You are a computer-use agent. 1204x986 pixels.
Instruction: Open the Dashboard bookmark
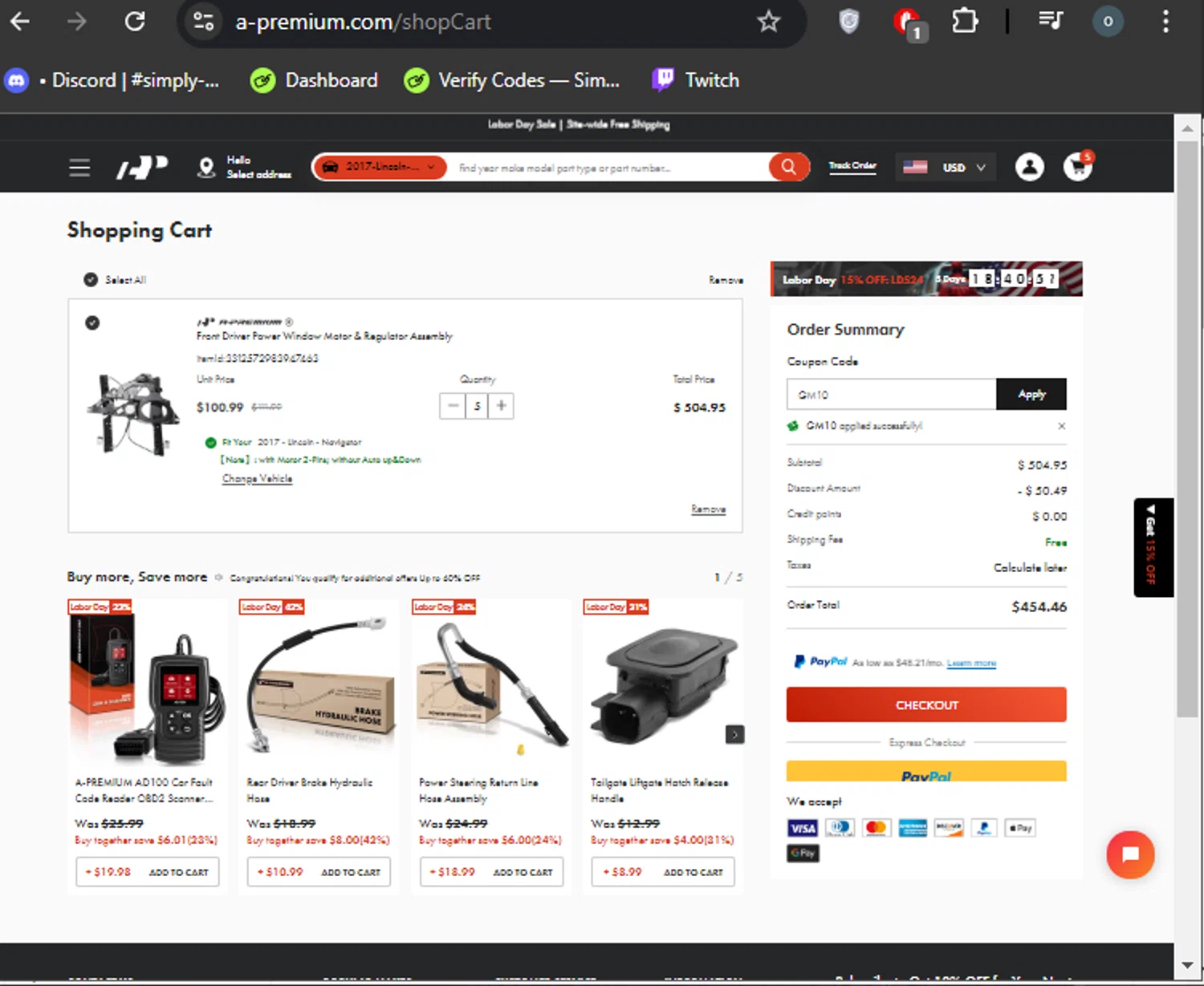coord(314,80)
